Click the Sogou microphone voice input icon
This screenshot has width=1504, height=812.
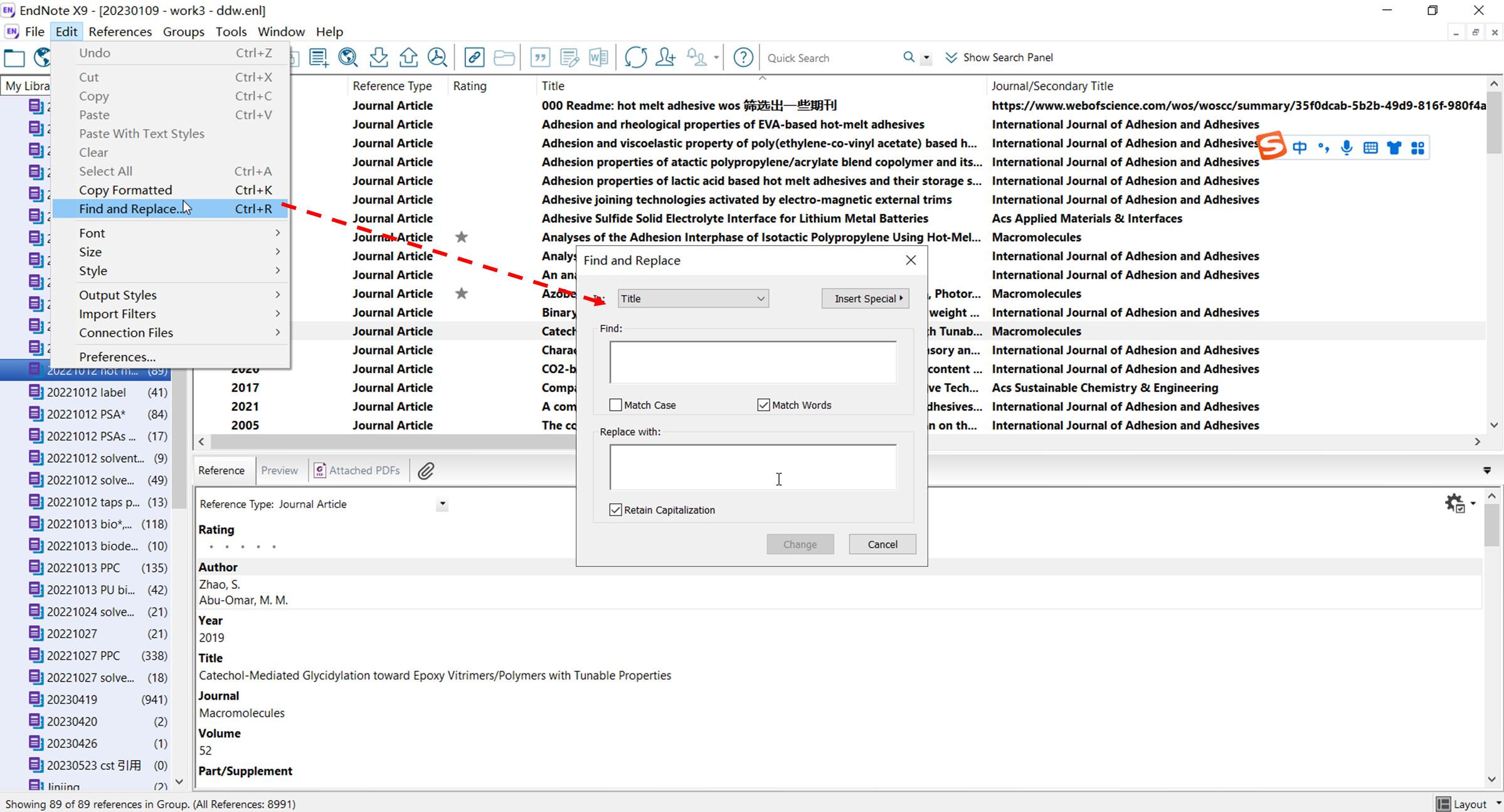1347,148
